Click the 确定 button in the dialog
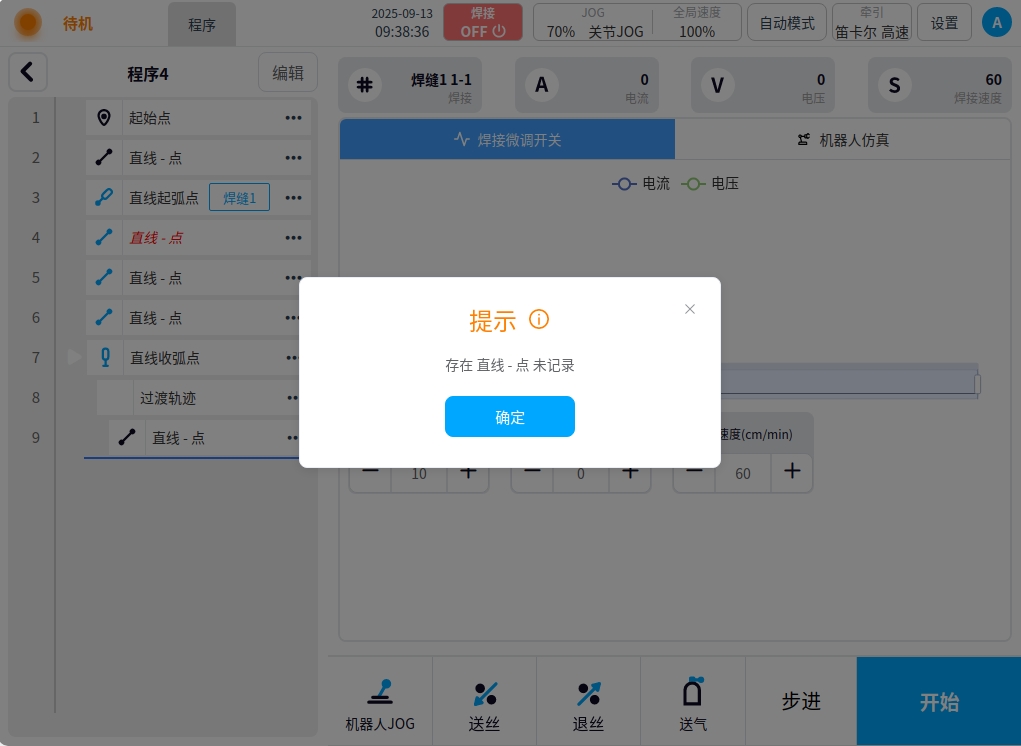 pos(509,417)
